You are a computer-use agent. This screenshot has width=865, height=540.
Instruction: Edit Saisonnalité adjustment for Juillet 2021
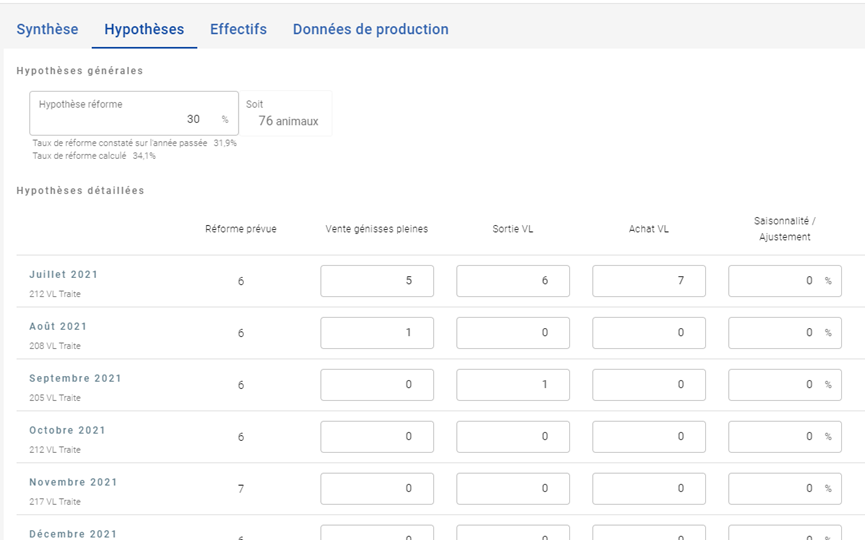click(785, 281)
